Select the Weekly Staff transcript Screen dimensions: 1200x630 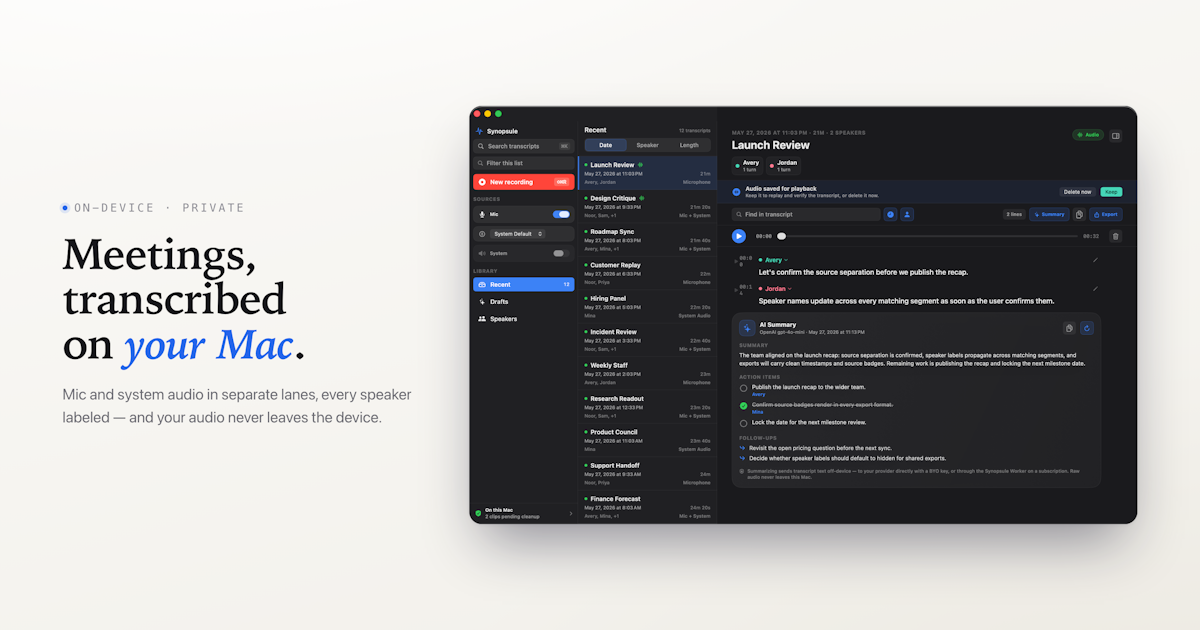pyautogui.click(x=647, y=373)
